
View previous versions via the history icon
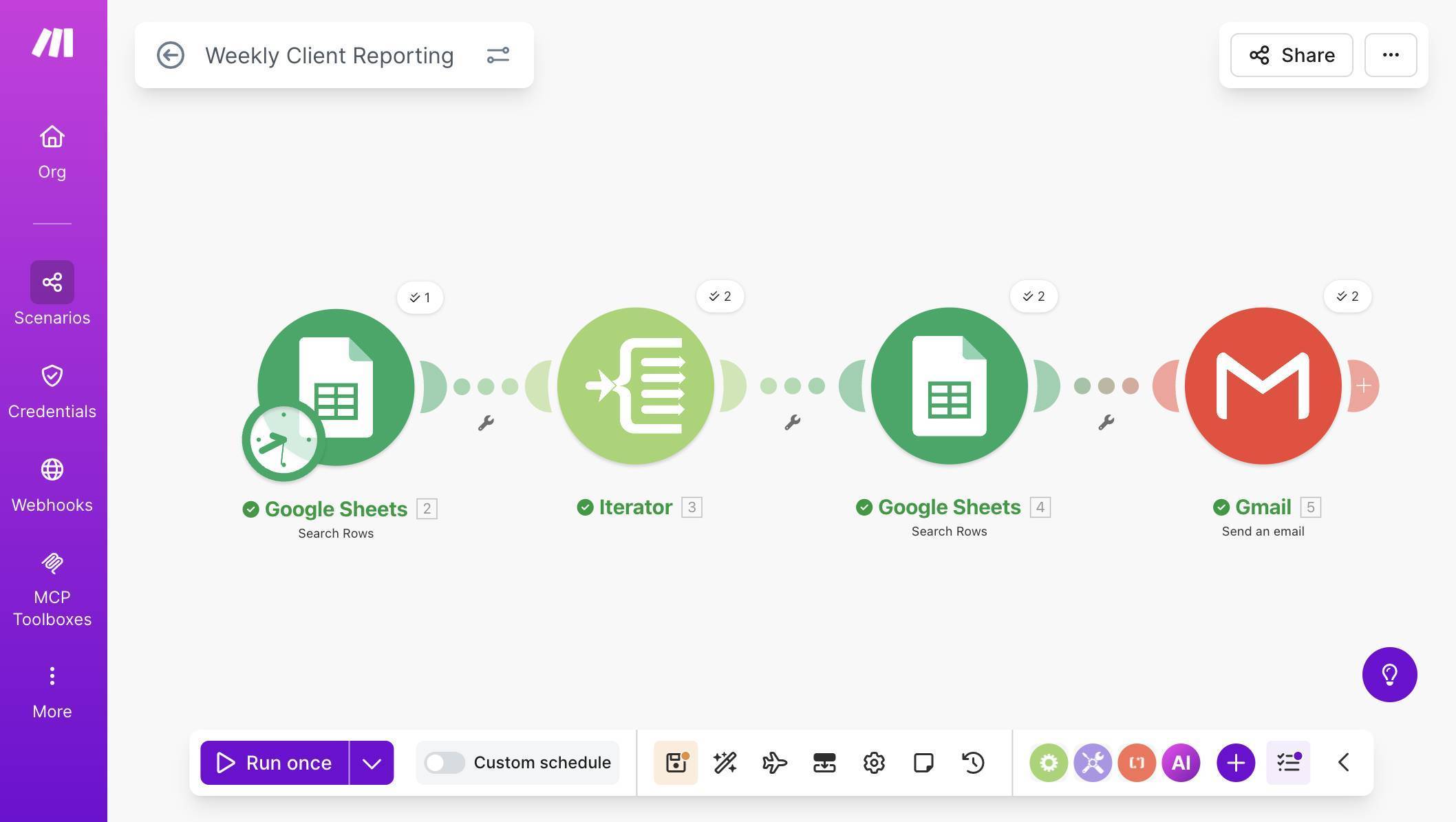(972, 762)
